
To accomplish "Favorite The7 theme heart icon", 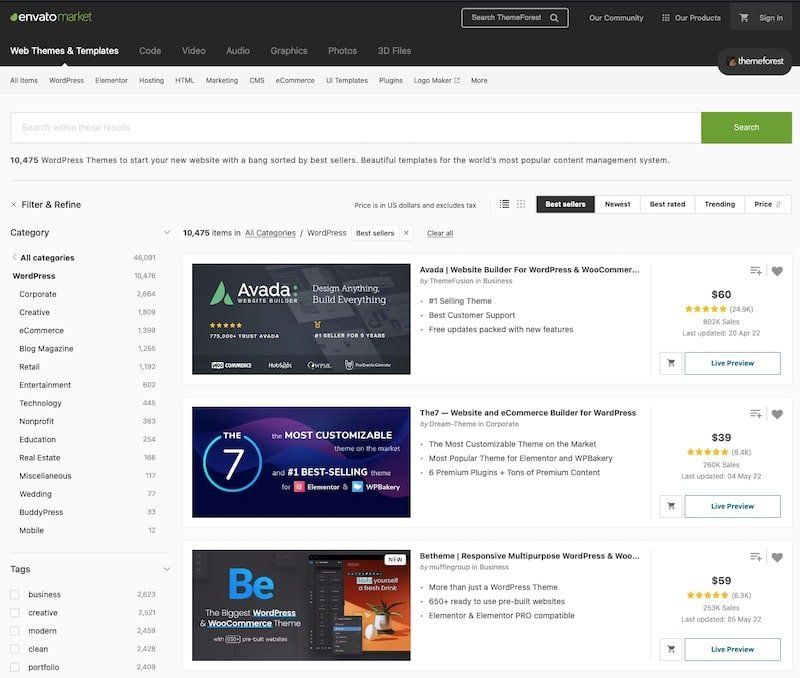I will tap(777, 414).
